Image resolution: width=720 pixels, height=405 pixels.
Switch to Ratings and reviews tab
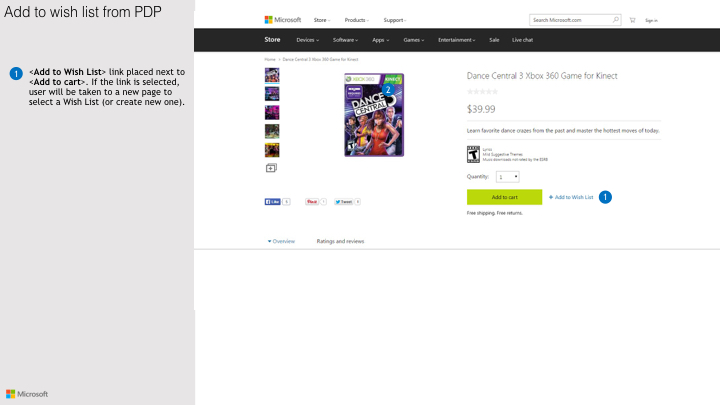(x=340, y=241)
